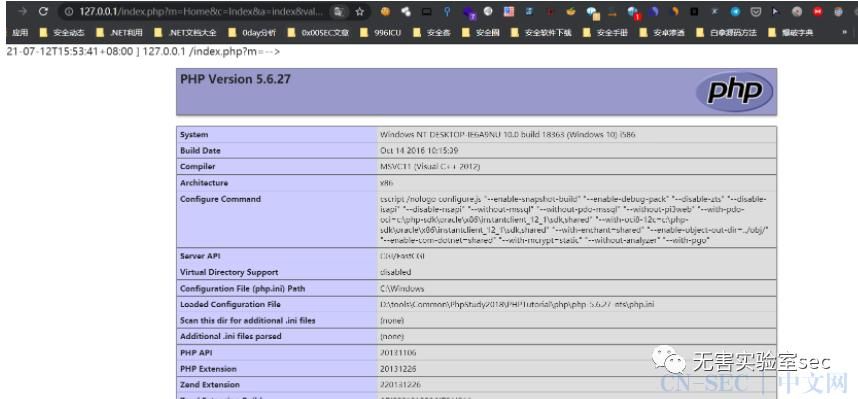Show hidden bookmarks with » chevron
The height and width of the screenshot is (399, 858).
[845, 33]
